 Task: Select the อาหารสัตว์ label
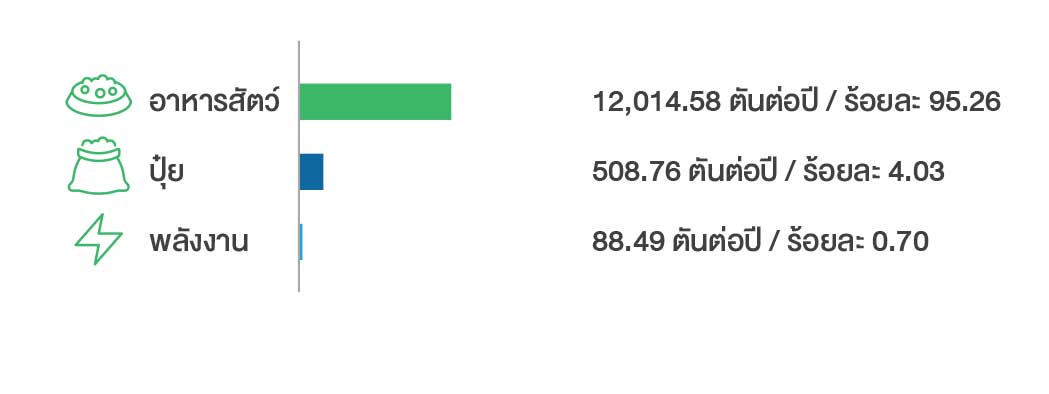click(x=213, y=102)
